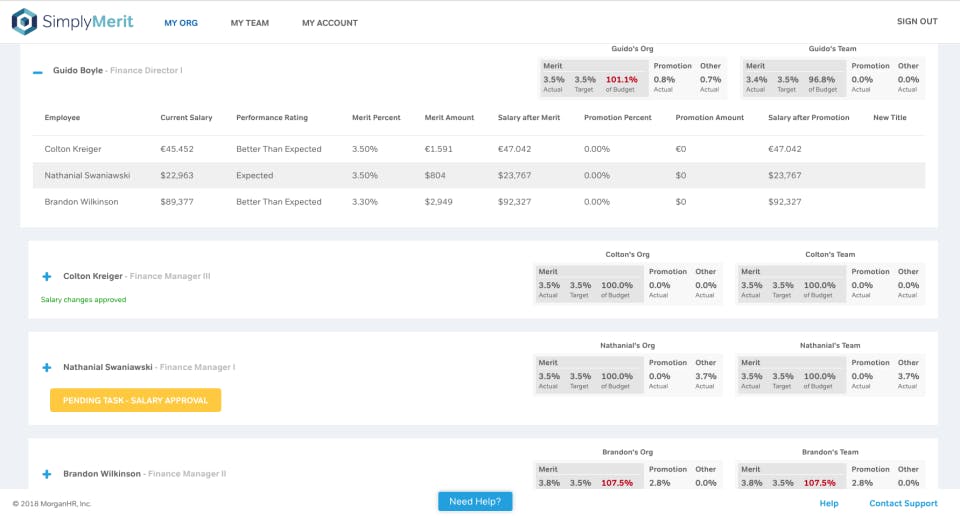Expand Colton Kreiger's team section
Screen dimensions: 960x517
[47, 276]
